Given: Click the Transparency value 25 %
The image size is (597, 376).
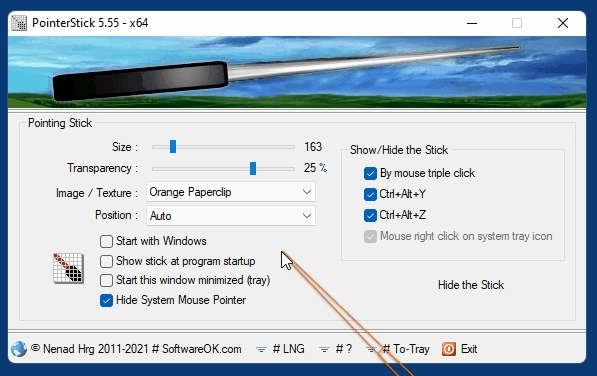Looking at the screenshot, I should (x=315, y=168).
